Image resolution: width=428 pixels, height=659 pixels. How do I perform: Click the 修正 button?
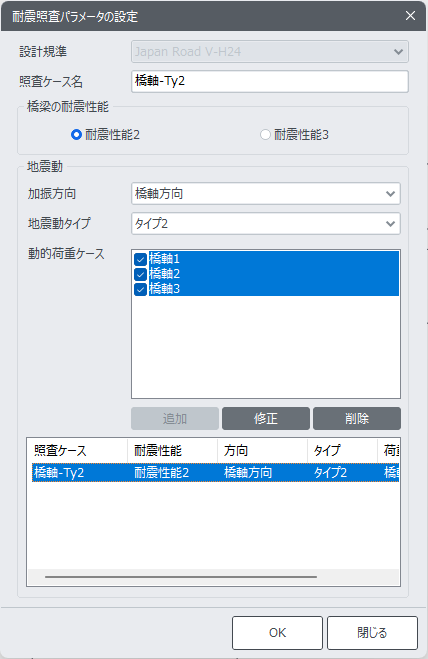pos(266,419)
